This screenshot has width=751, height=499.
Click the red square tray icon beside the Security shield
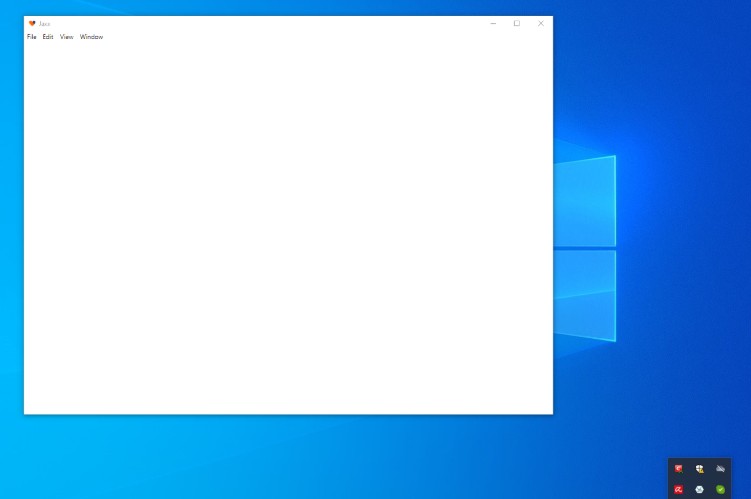click(x=679, y=469)
